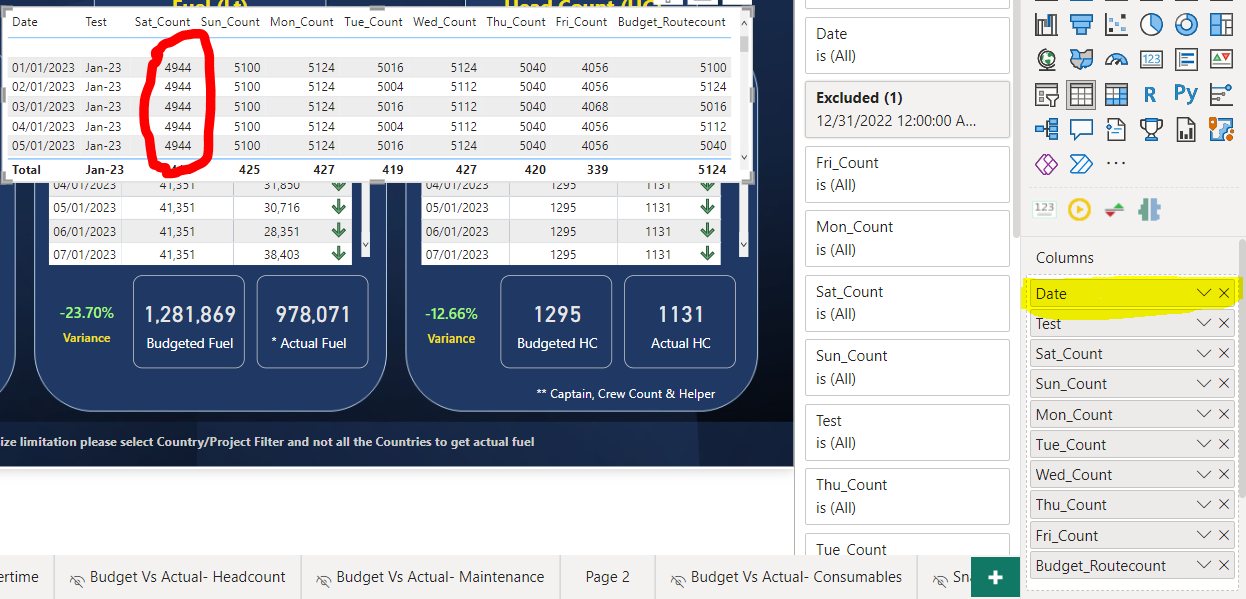
Task: Click the Head Count table scrollbar down arrow
Action: [x=743, y=245]
